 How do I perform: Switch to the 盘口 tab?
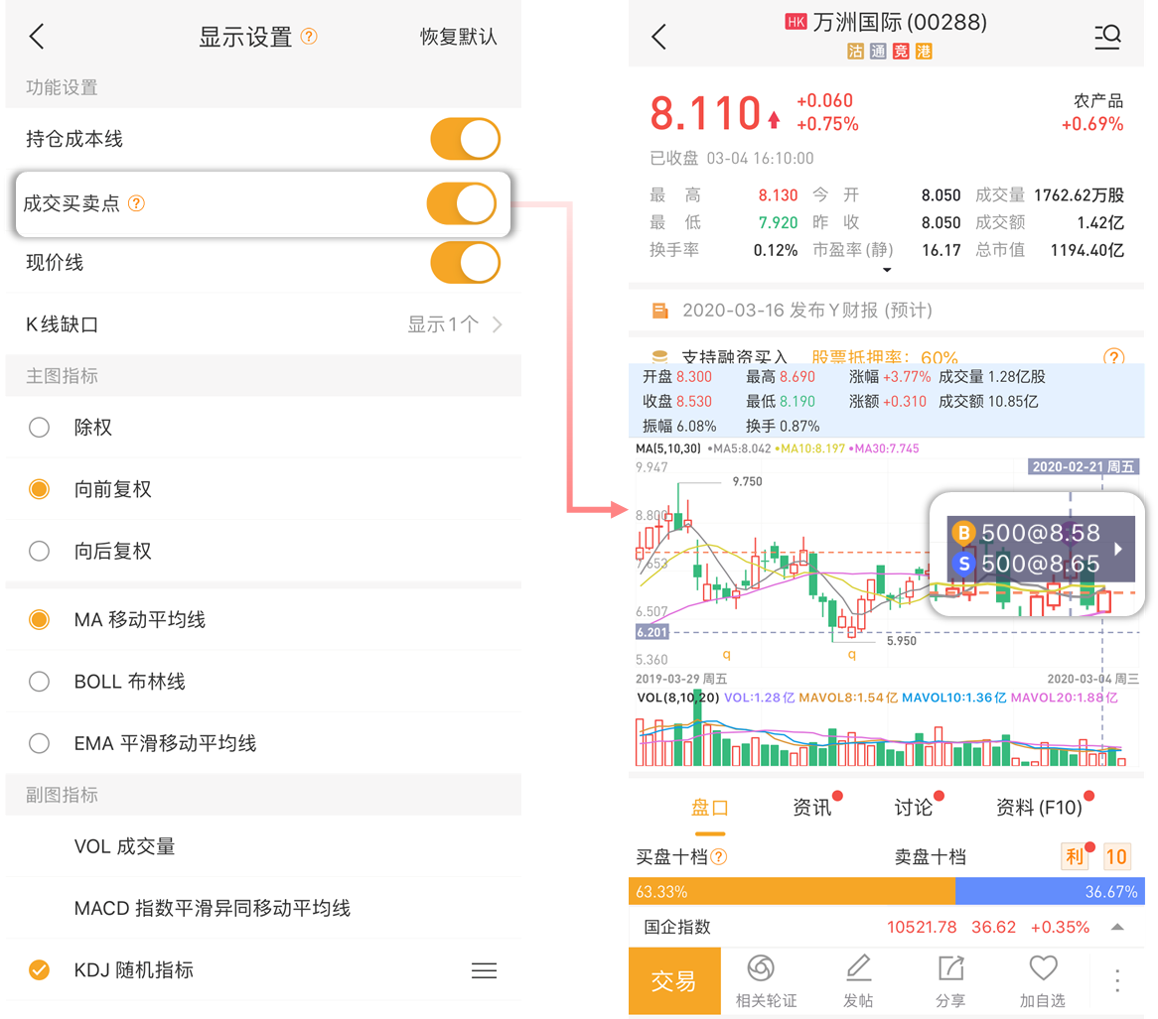point(710,808)
